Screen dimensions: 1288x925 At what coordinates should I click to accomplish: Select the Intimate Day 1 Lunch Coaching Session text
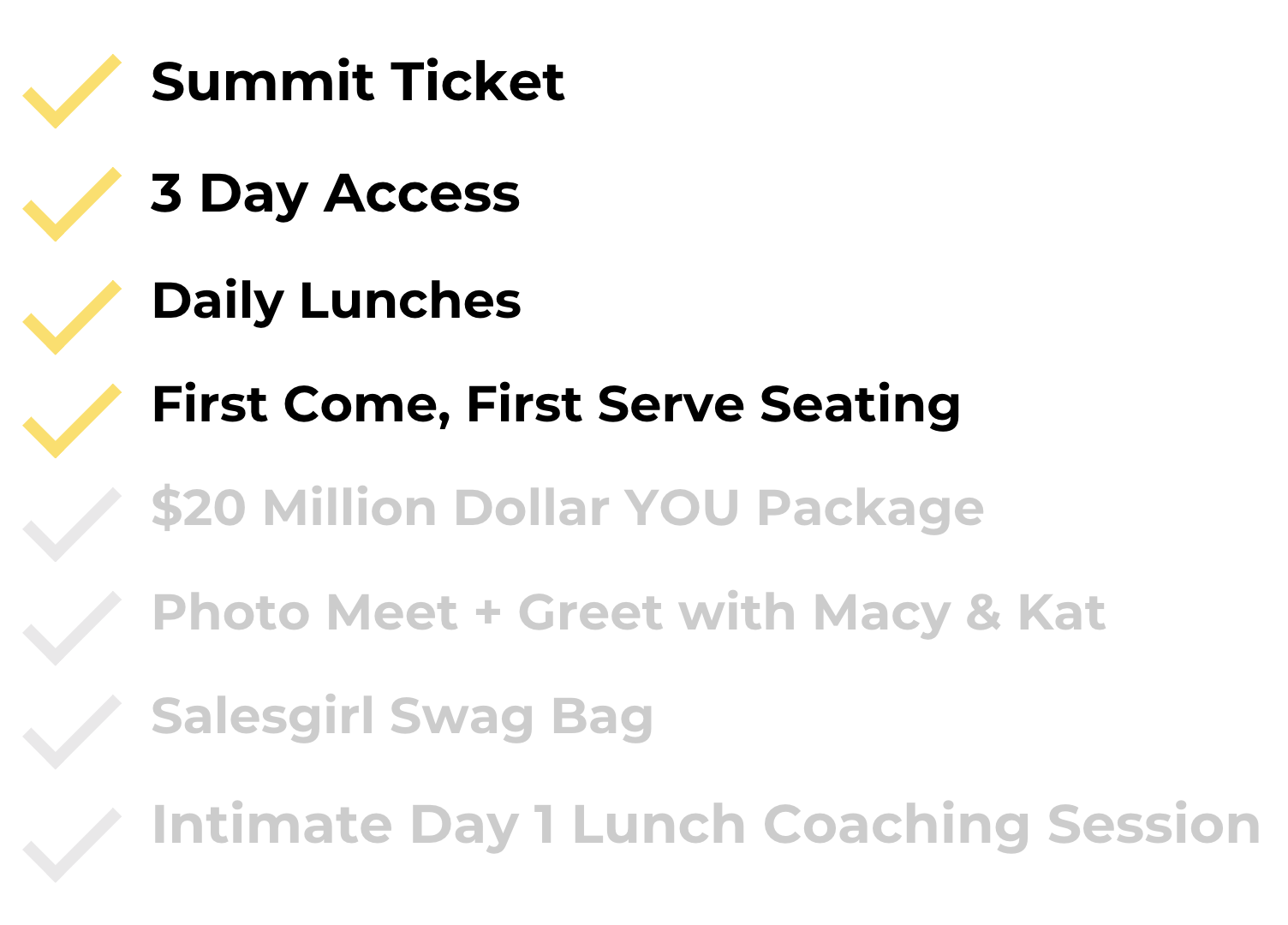[x=705, y=826]
